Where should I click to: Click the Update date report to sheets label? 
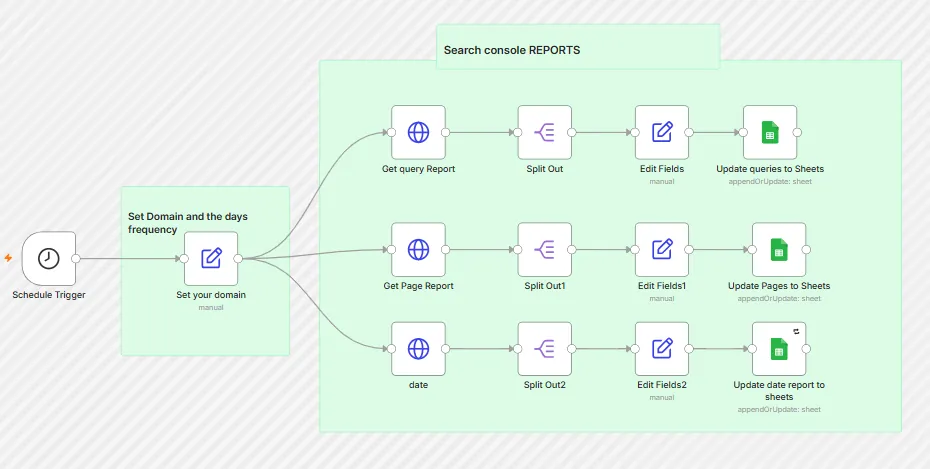tap(779, 391)
